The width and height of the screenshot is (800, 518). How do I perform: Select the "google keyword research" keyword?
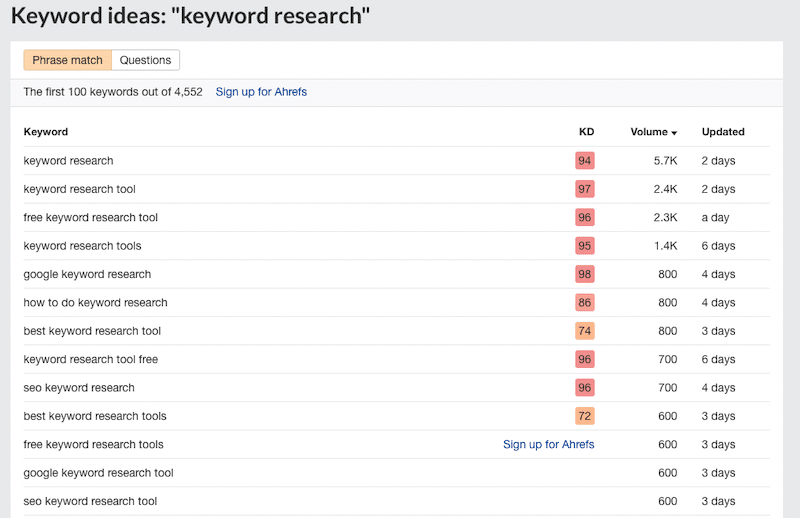pos(87,275)
